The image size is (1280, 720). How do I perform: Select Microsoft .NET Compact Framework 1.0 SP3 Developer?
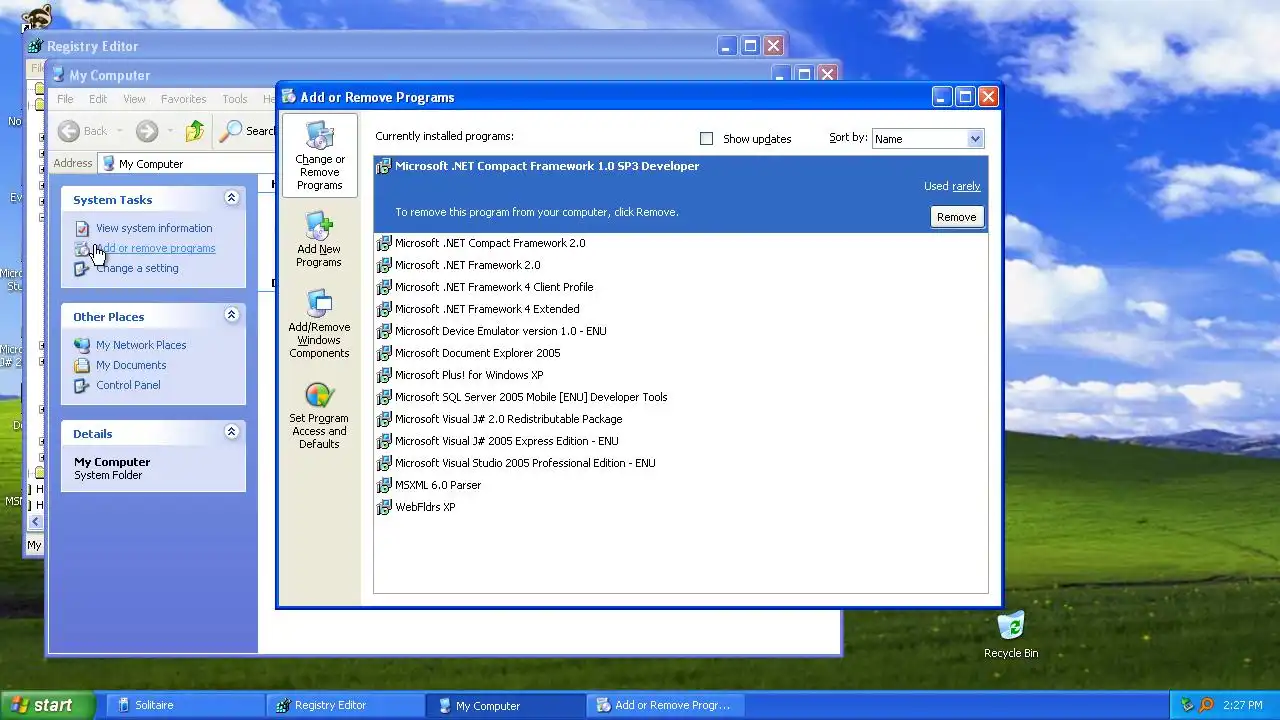680,194
